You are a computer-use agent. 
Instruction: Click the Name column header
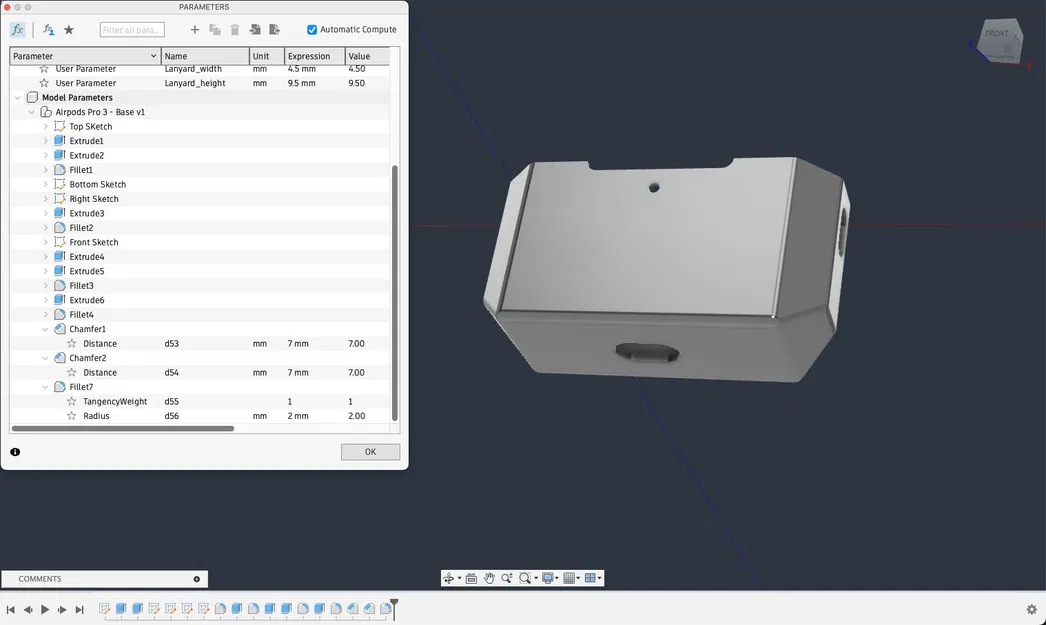[x=205, y=56]
